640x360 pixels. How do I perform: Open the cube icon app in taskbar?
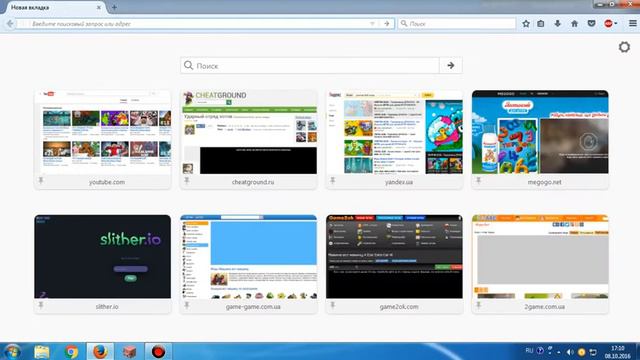click(129, 351)
